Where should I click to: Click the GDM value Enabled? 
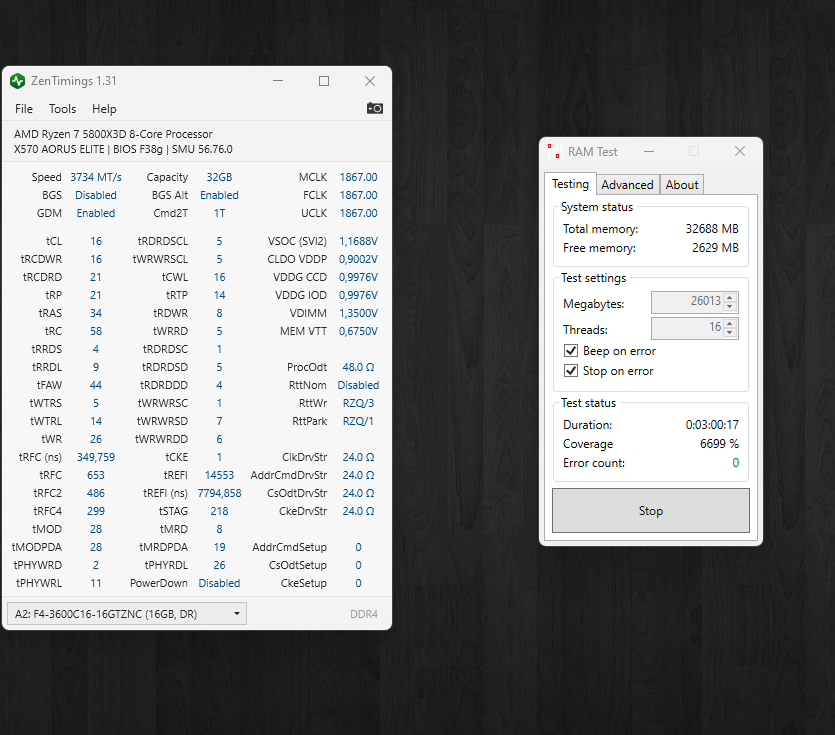coord(96,213)
